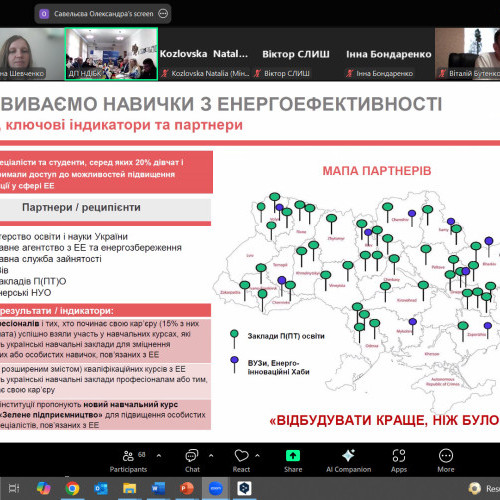Viewport: 500px width, 500px height.
Task: Open Outlook from the taskbar
Action: tap(101, 488)
